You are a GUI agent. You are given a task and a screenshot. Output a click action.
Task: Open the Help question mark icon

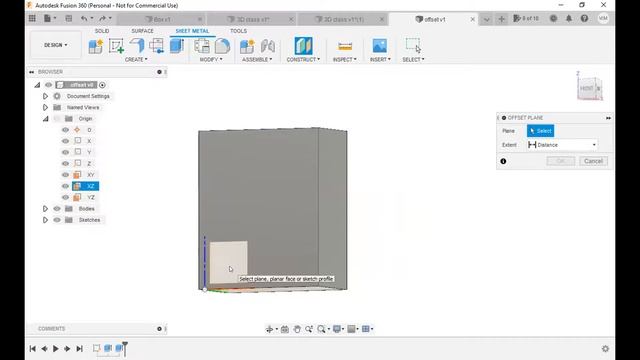pyautogui.click(x=584, y=18)
